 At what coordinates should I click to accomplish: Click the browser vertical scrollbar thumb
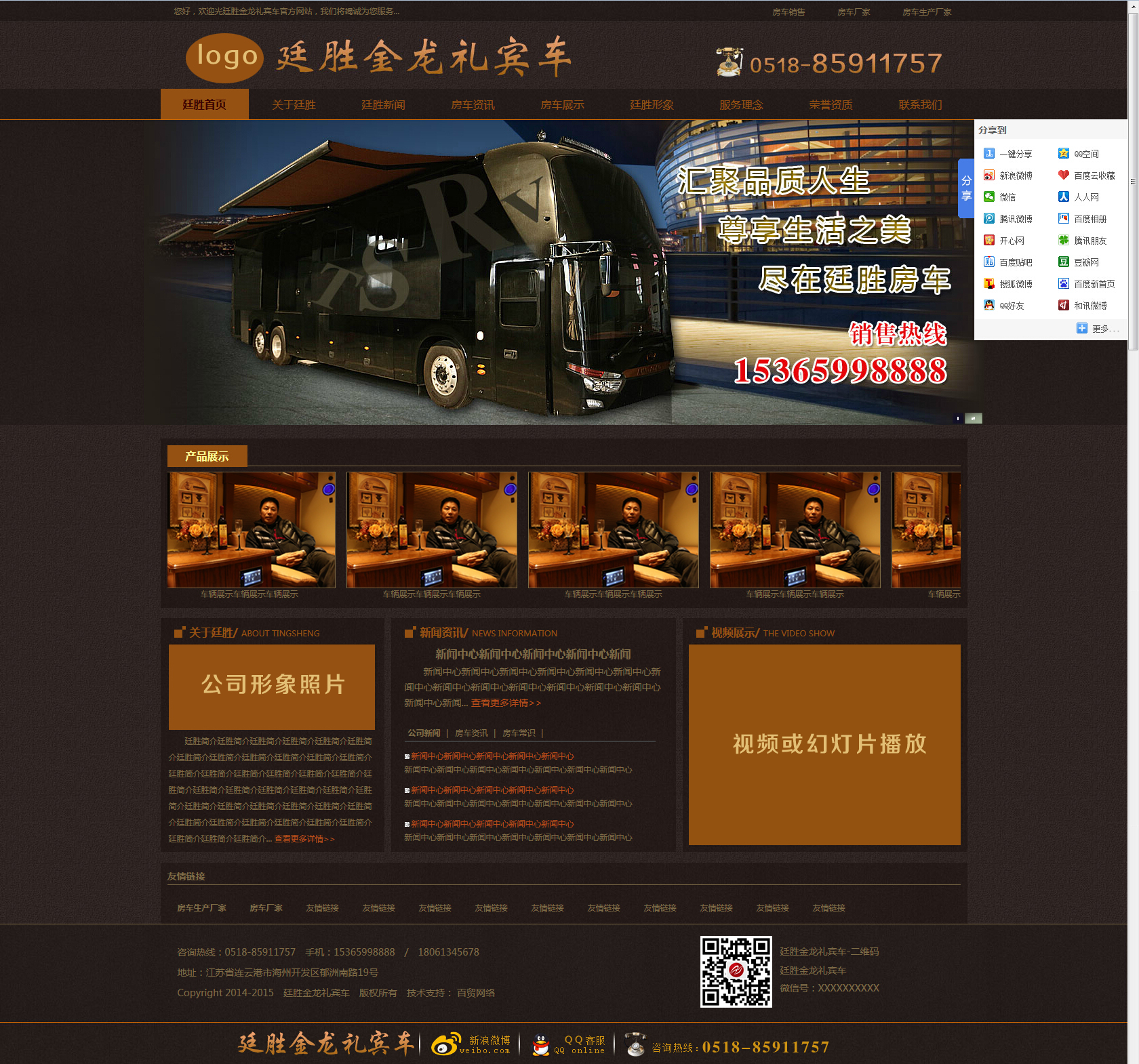[1133, 181]
